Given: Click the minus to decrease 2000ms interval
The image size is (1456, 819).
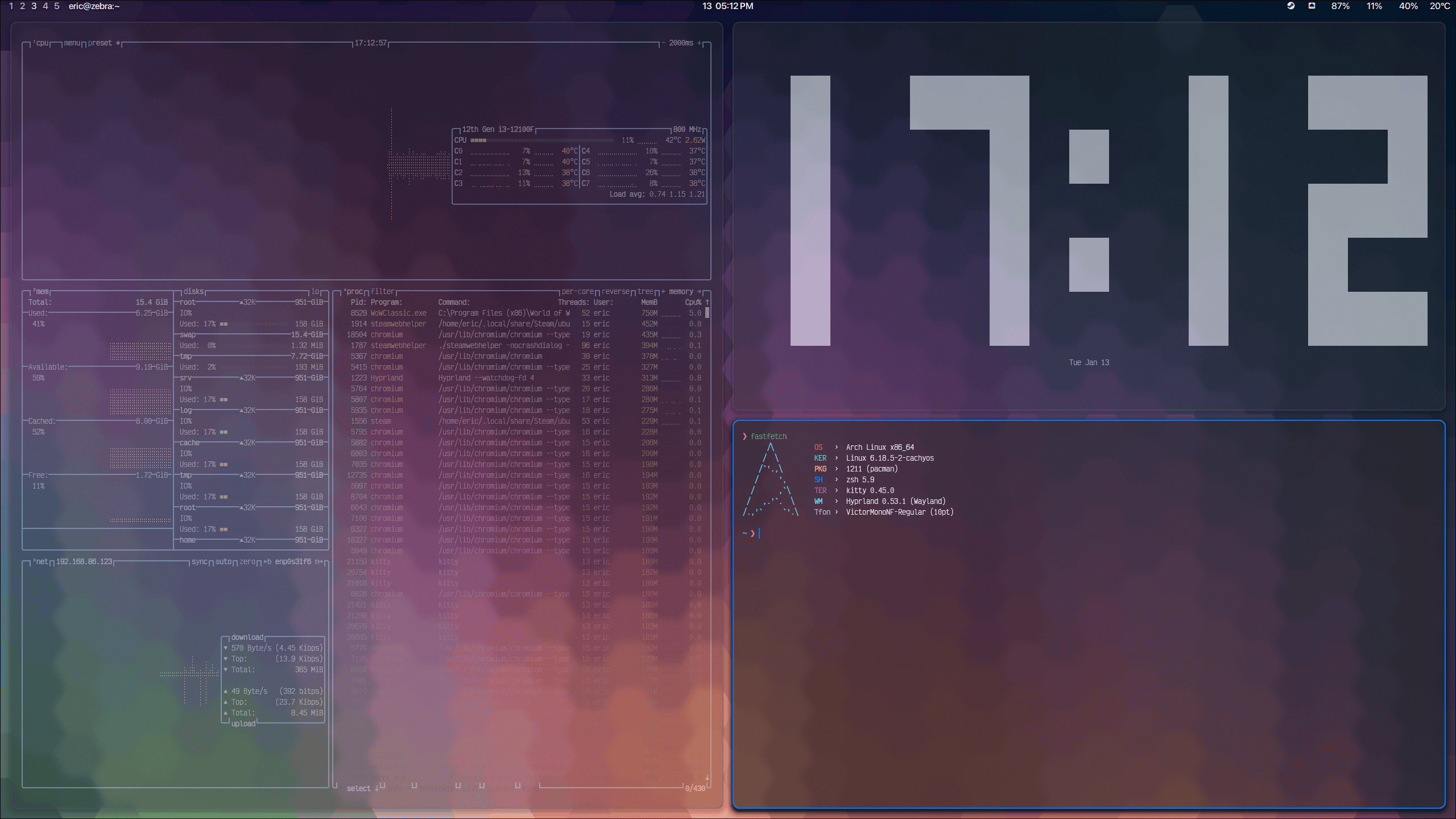Looking at the screenshot, I should pos(663,43).
